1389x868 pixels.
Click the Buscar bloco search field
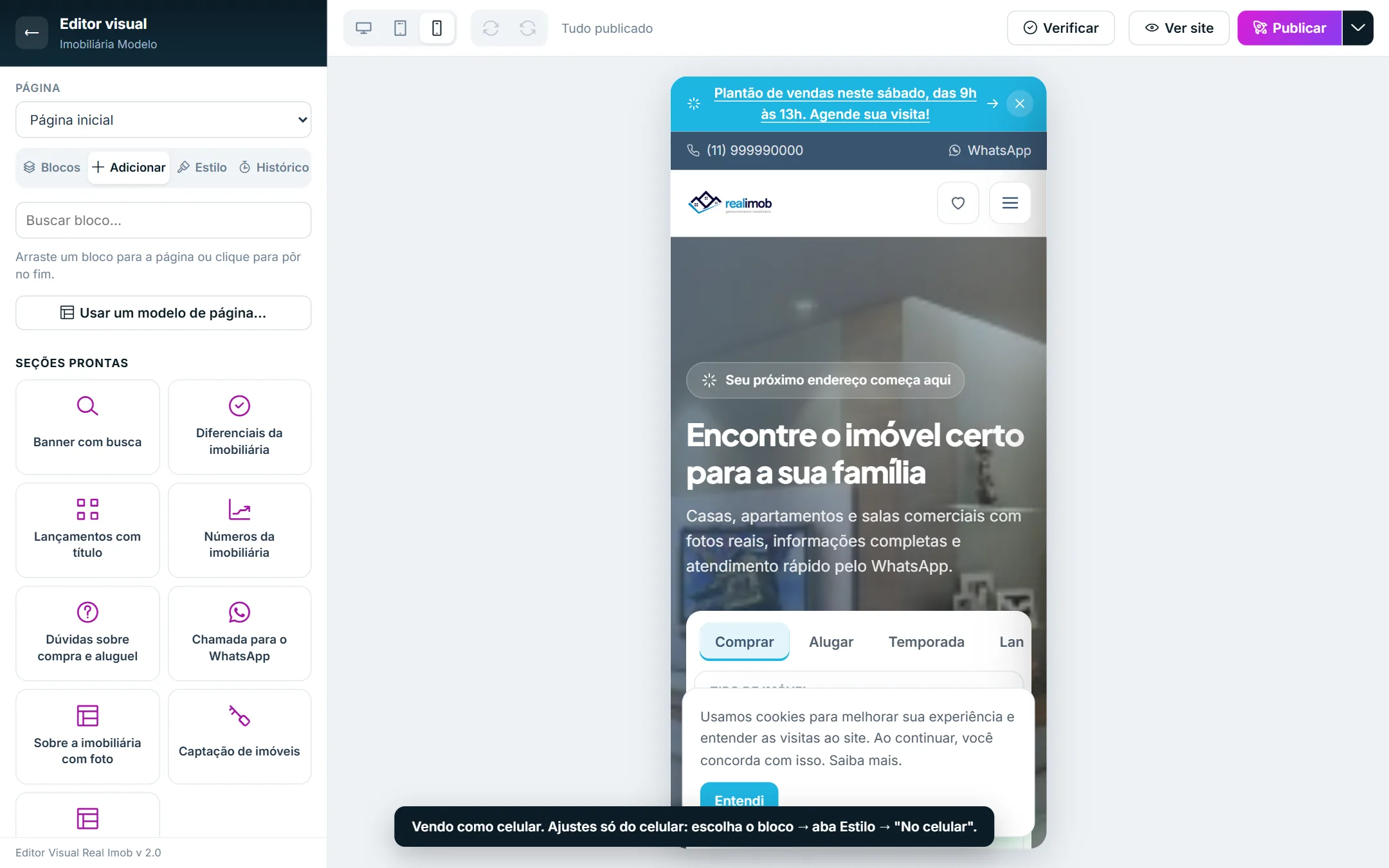point(163,221)
